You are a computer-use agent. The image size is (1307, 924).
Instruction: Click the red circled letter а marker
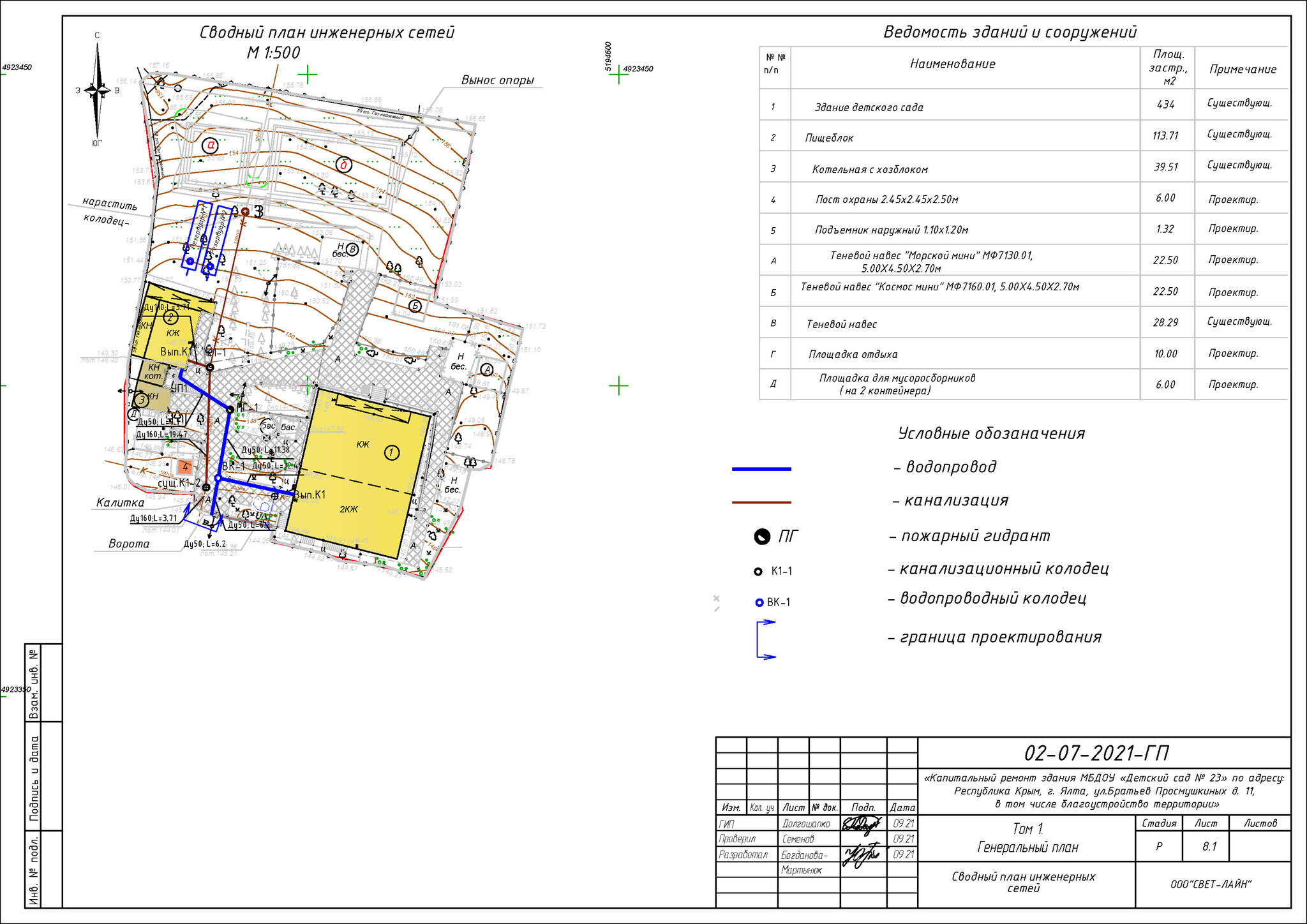[x=210, y=145]
